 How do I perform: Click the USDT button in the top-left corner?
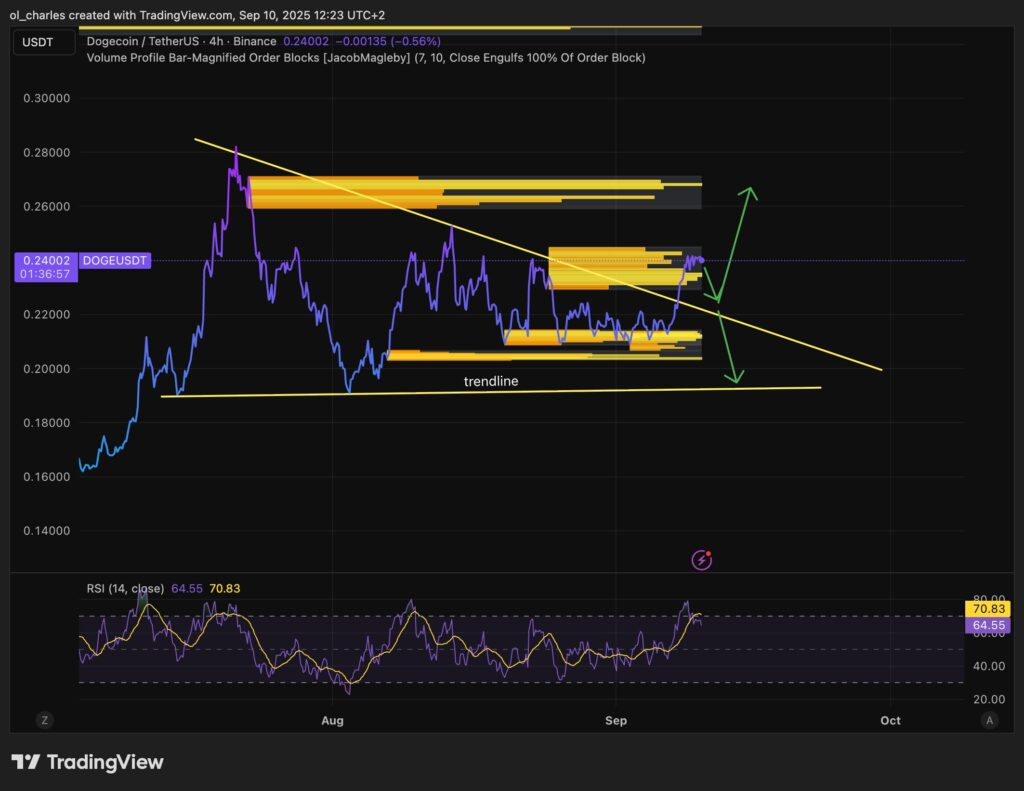(42, 42)
